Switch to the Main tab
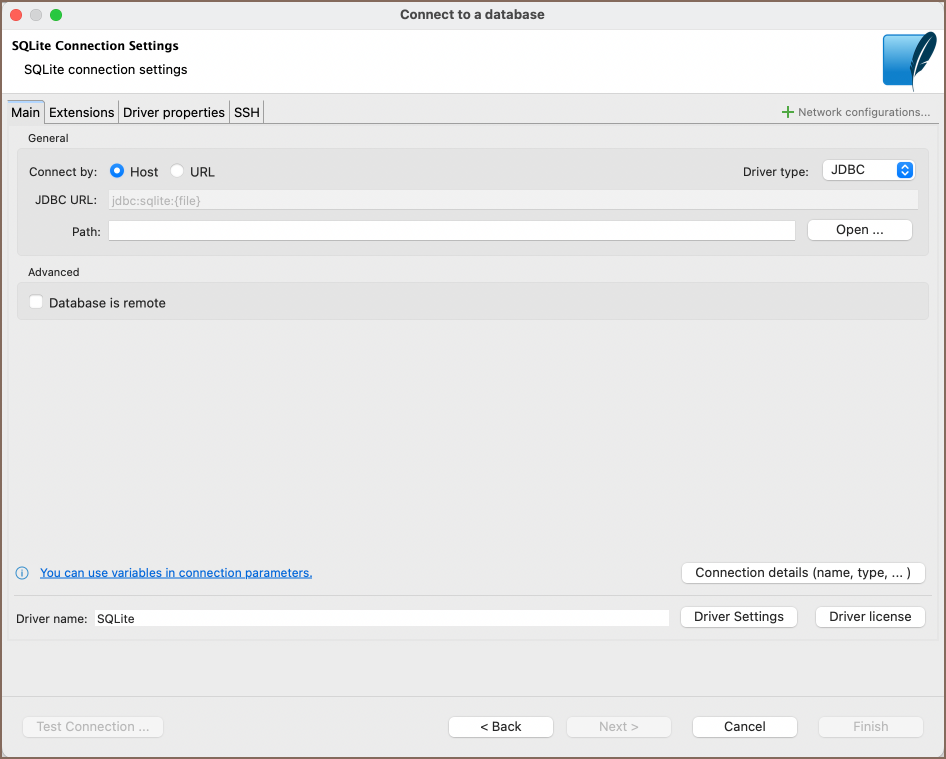Screen dimensions: 946x759 point(25,112)
